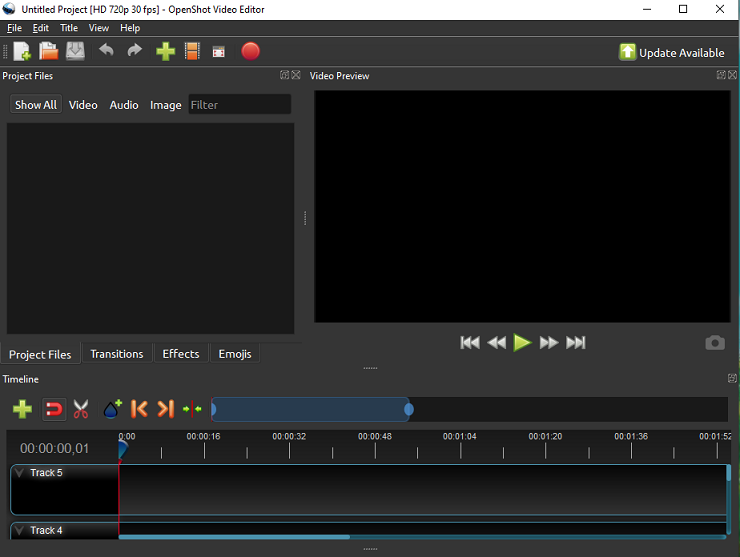The width and height of the screenshot is (740, 557).
Task: Open the Track 4 dropdown arrow
Action: tap(19, 531)
